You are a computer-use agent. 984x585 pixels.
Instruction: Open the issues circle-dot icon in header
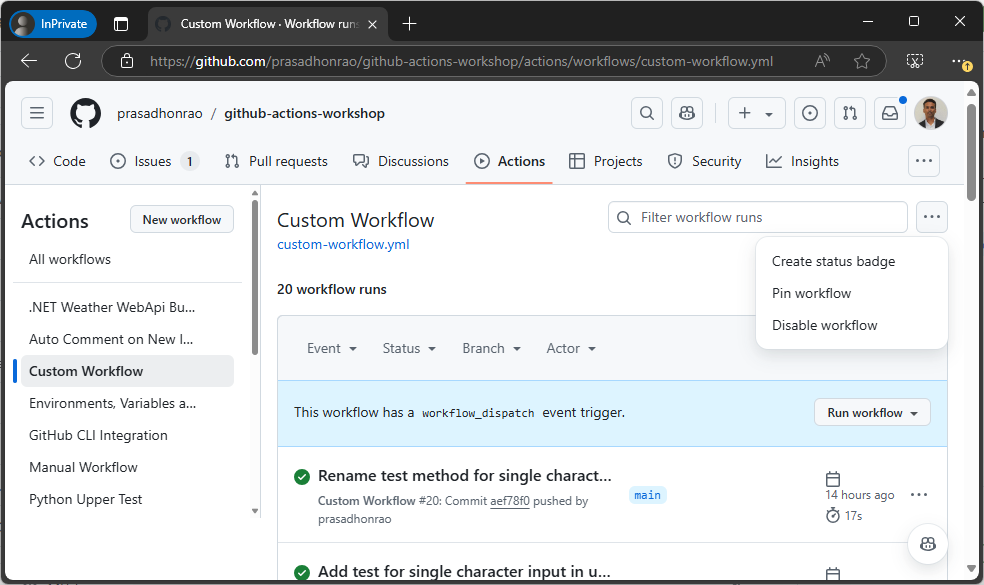[810, 113]
